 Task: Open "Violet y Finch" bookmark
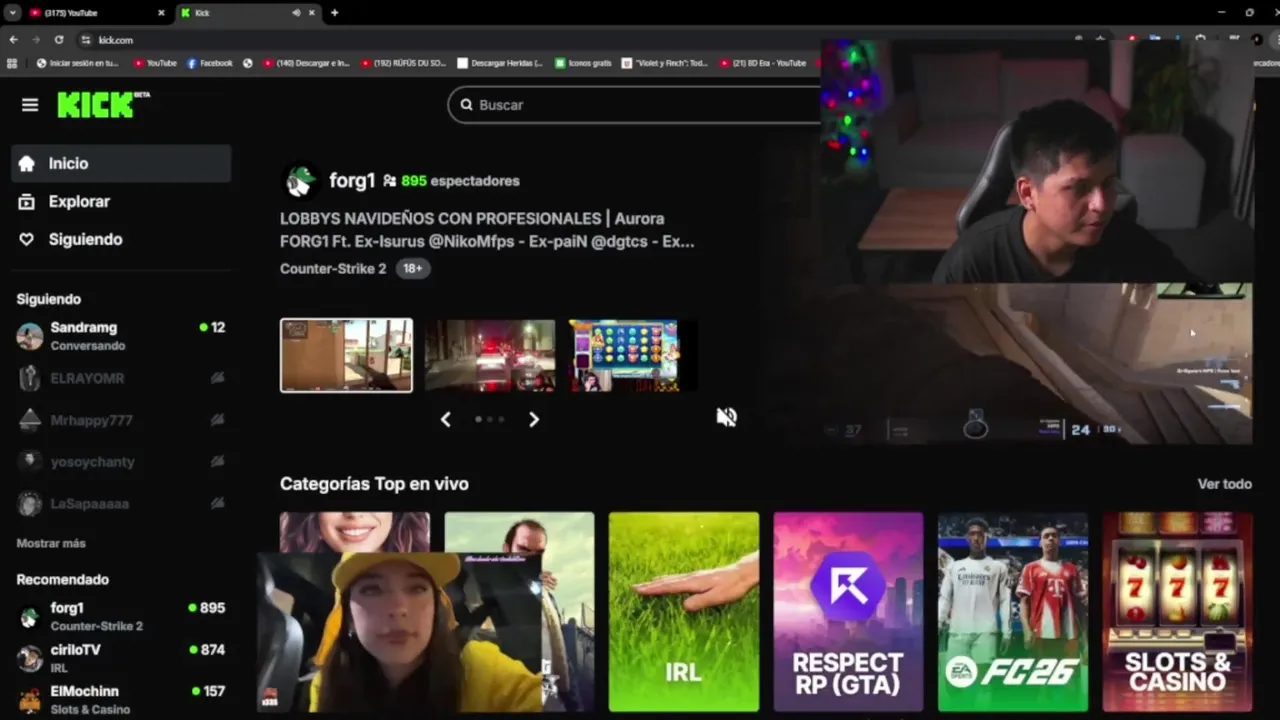pyautogui.click(x=664, y=63)
